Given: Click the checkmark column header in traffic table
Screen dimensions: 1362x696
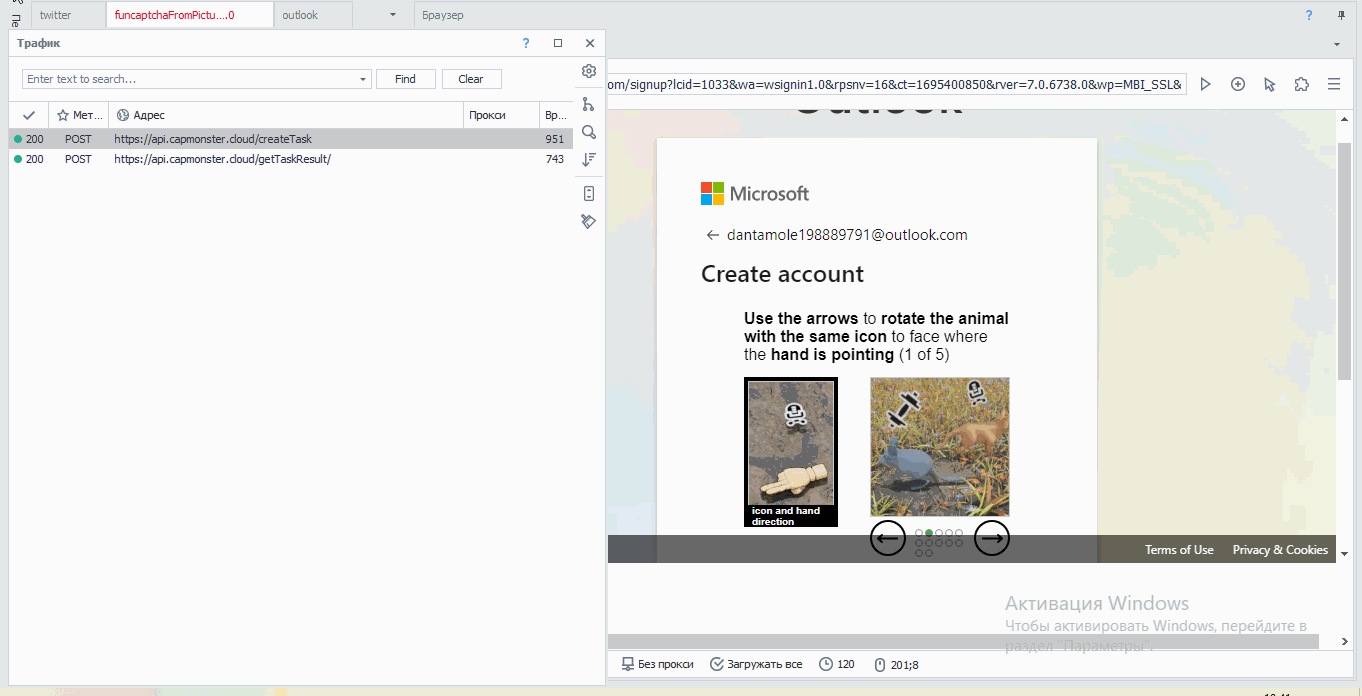Looking at the screenshot, I should click(29, 115).
